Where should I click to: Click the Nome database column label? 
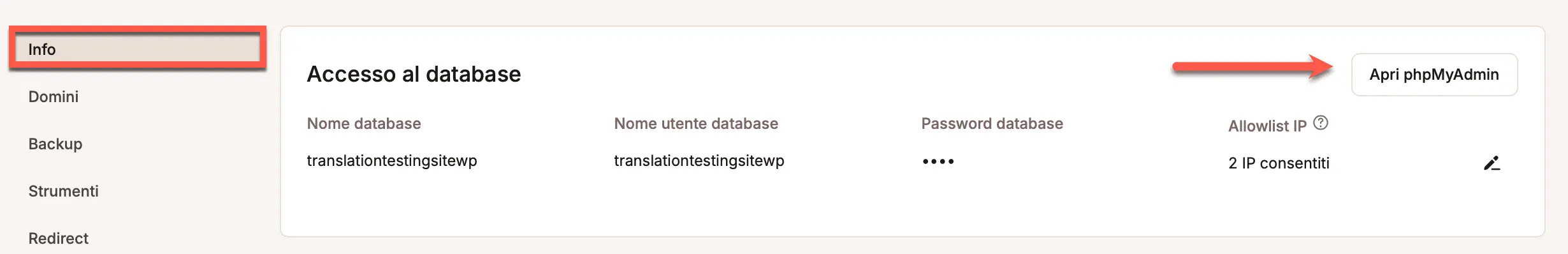tap(364, 123)
